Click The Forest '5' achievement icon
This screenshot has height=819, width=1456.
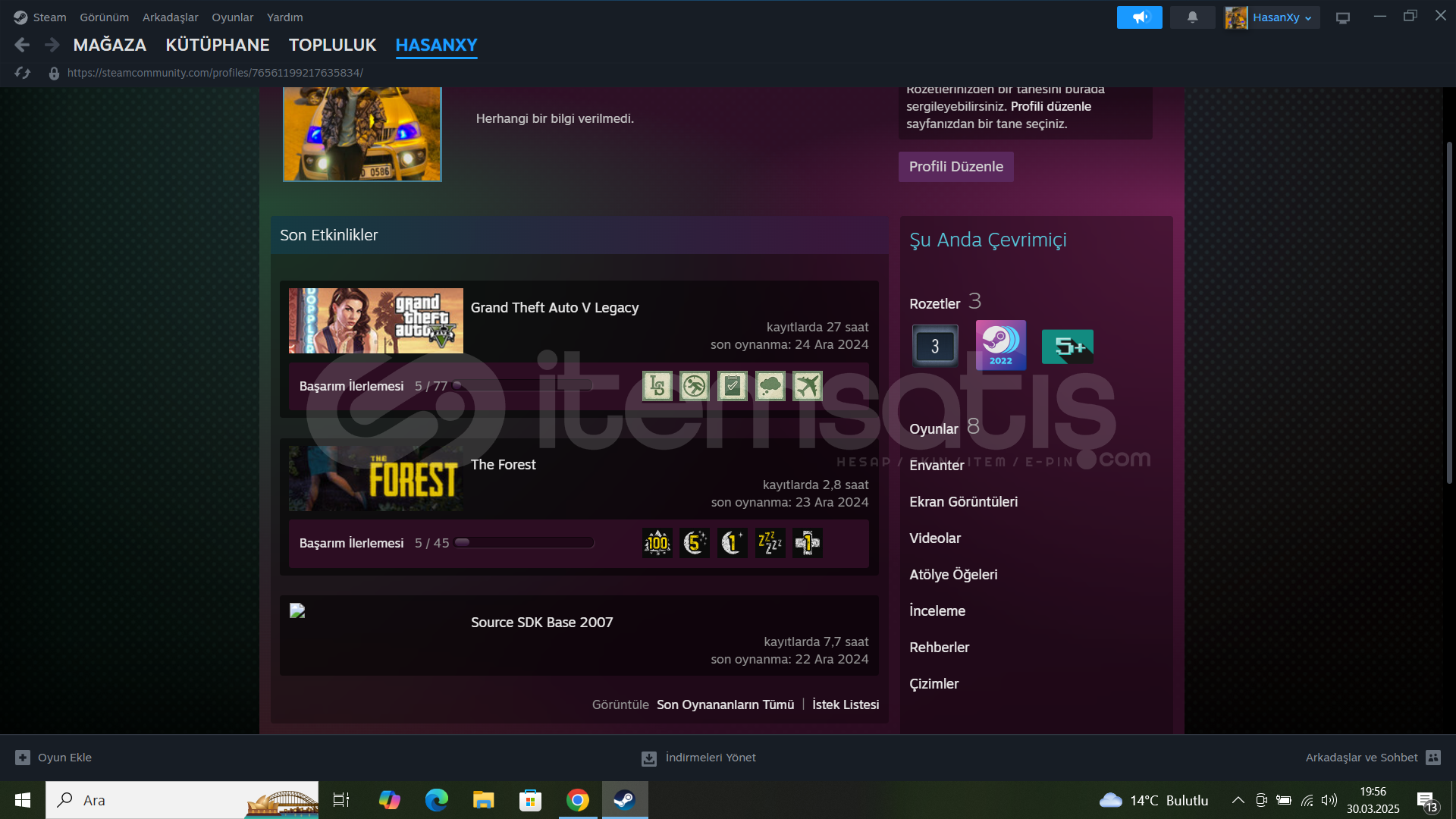tap(695, 543)
